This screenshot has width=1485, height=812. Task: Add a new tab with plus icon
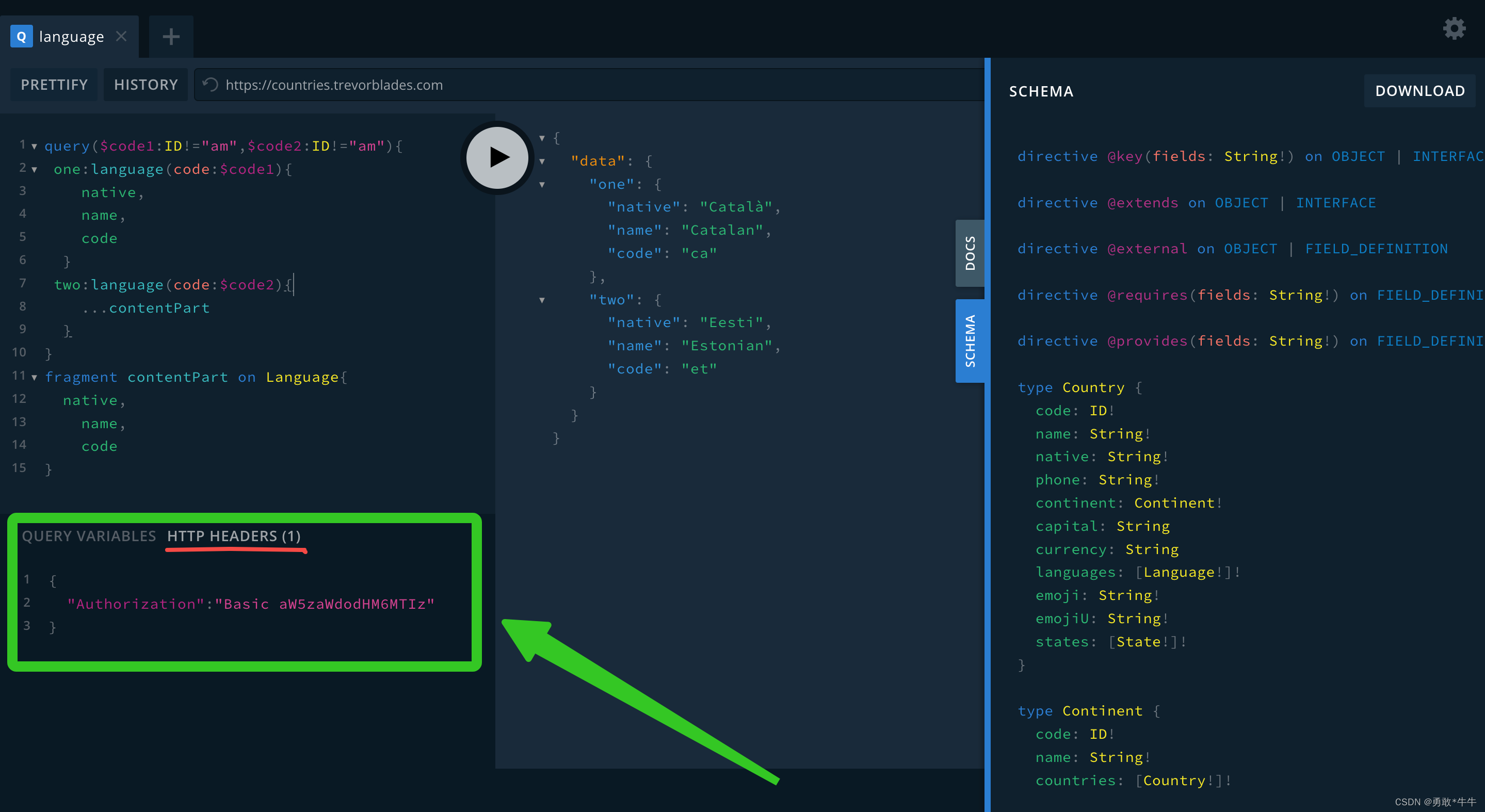pyautogui.click(x=171, y=37)
